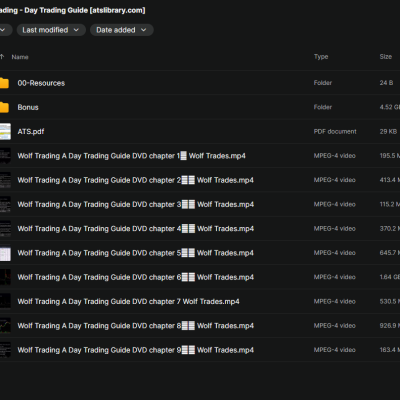Select the DVD chapter 9 Wolf Trades.mp4 name
This screenshot has height=400, width=400.
click(x=135, y=350)
